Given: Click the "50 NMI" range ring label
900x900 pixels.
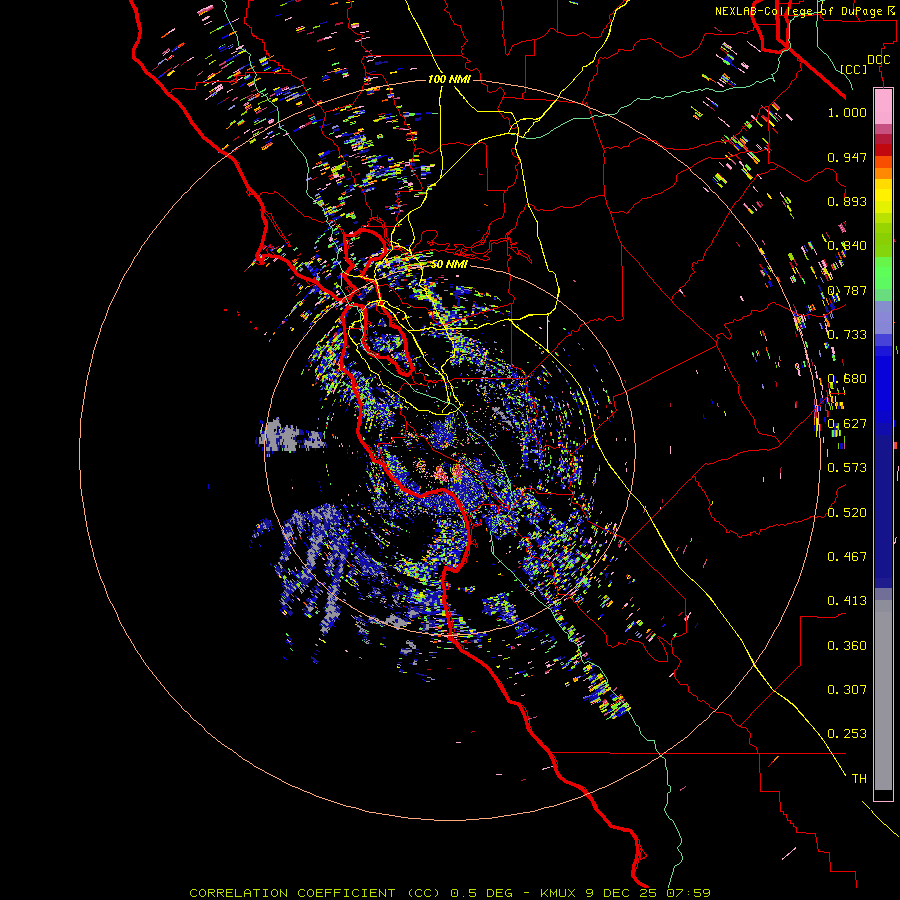Looking at the screenshot, I should 449,264.
